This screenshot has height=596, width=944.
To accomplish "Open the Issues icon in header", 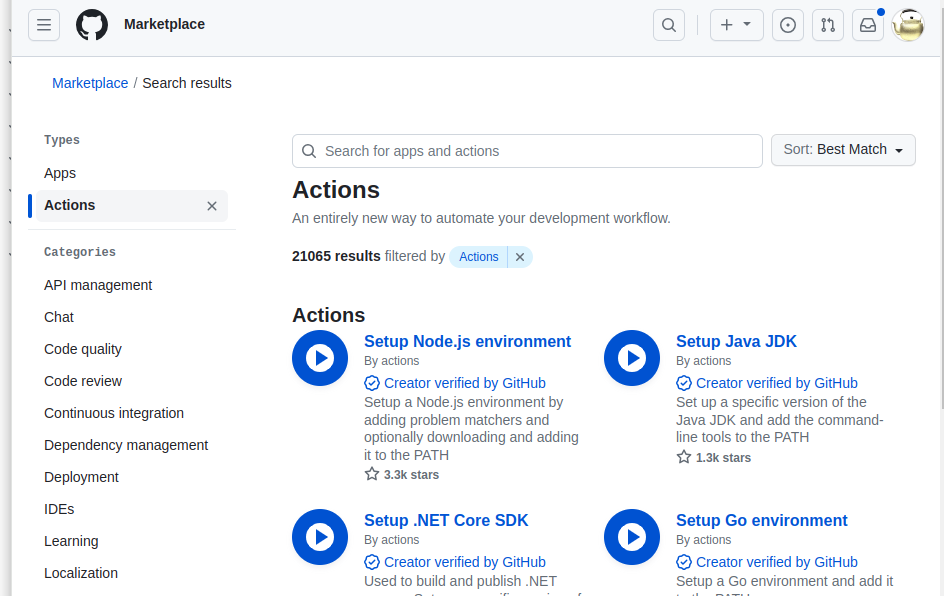I will pyautogui.click(x=788, y=25).
